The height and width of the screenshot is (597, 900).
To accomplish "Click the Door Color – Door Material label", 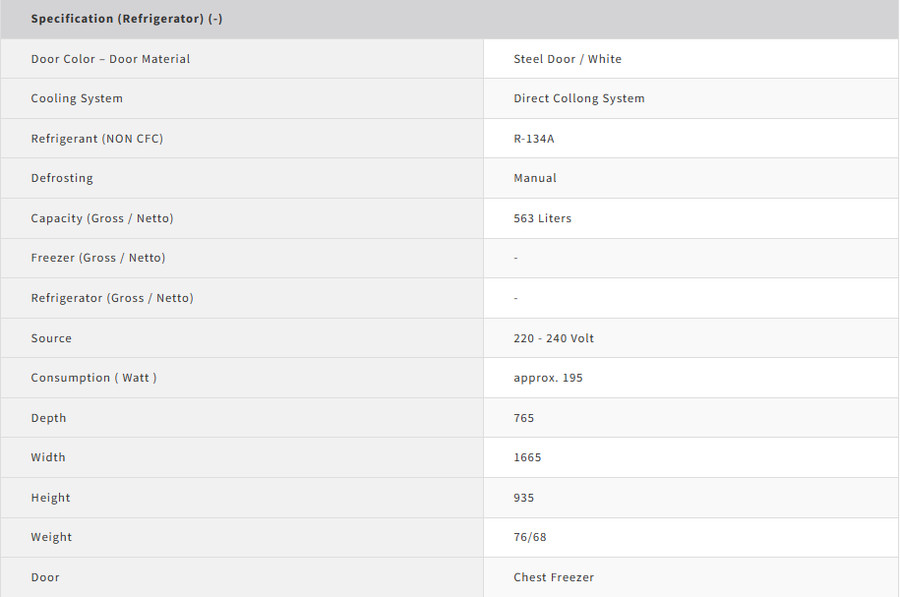I will pos(110,59).
